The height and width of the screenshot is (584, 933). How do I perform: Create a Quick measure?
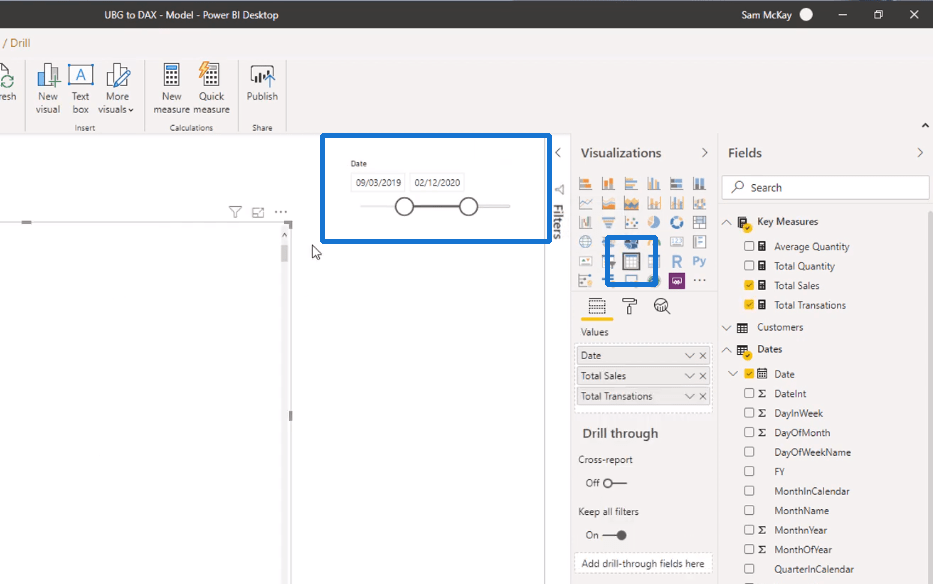pyautogui.click(x=211, y=88)
